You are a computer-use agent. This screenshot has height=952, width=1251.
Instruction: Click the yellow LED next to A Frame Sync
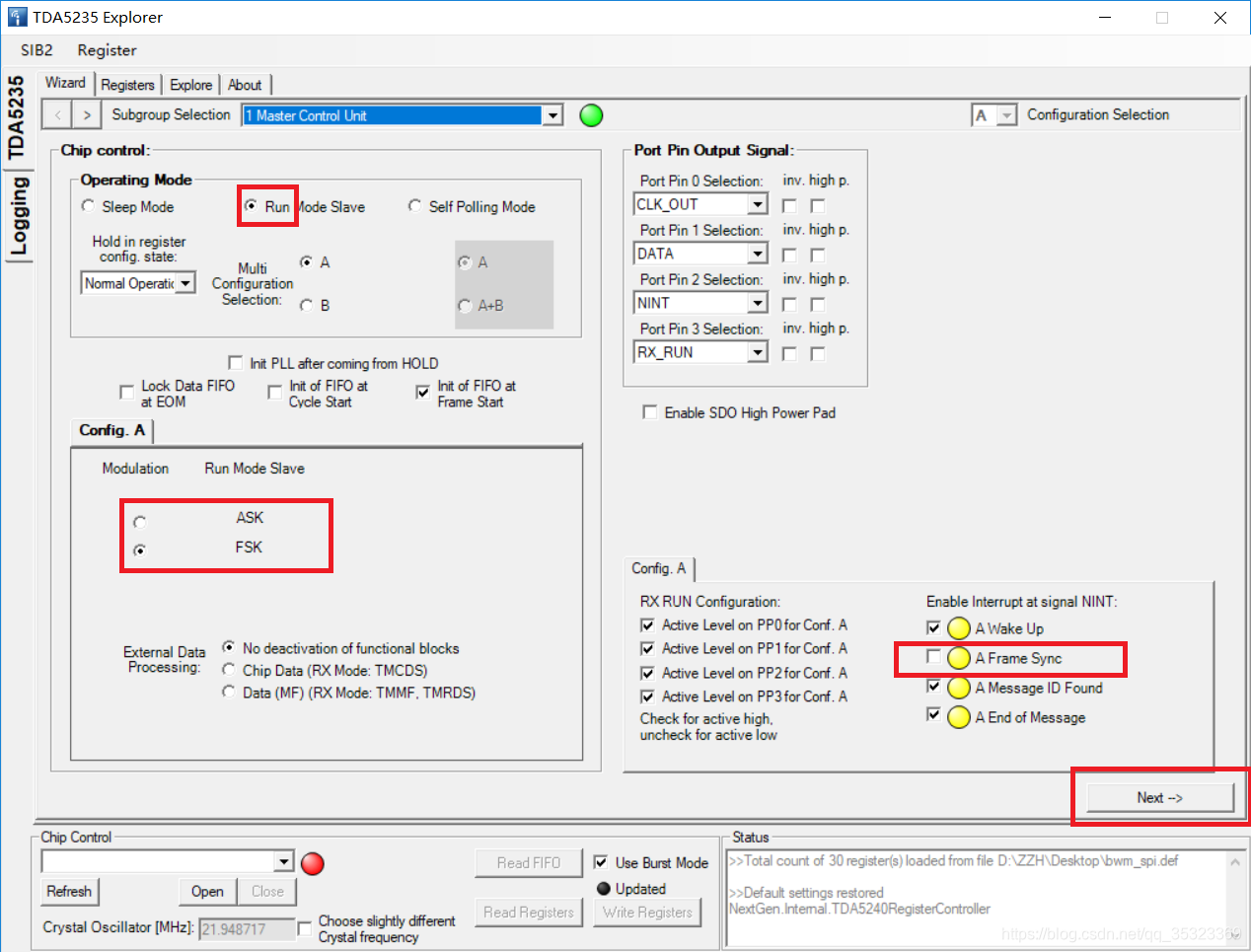[x=959, y=658]
